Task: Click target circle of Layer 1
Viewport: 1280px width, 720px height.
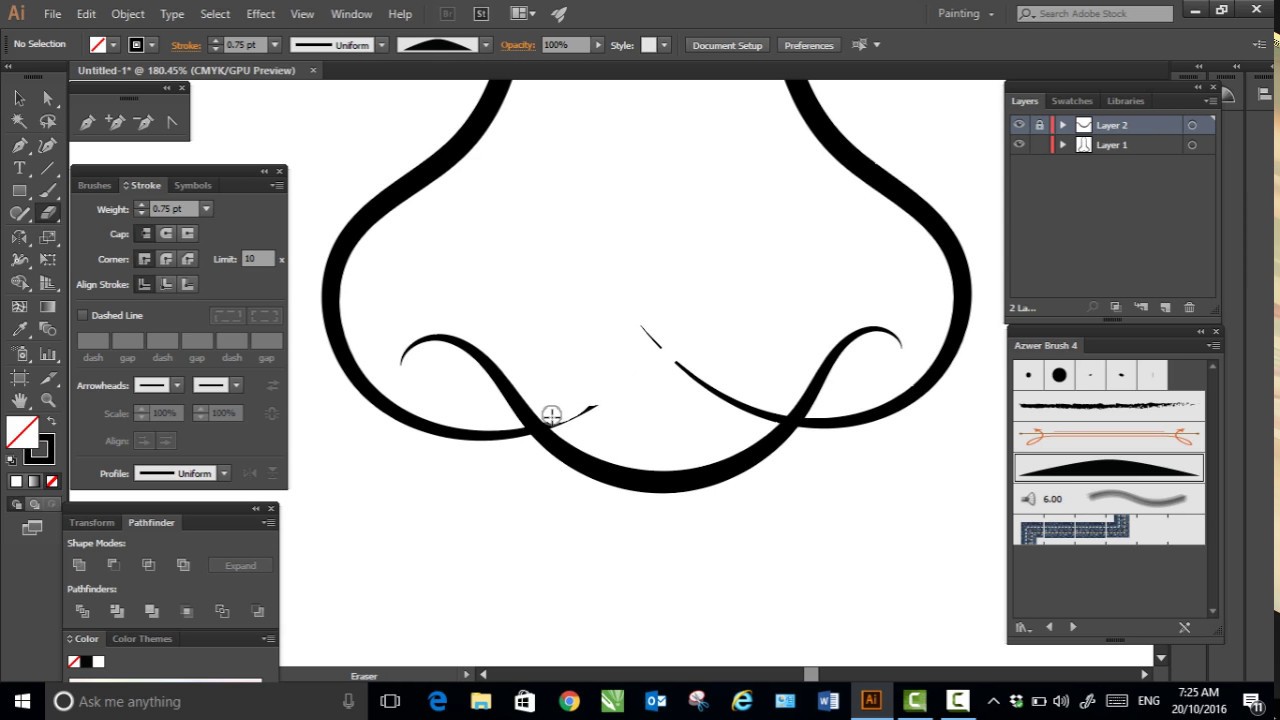Action: tap(1192, 145)
